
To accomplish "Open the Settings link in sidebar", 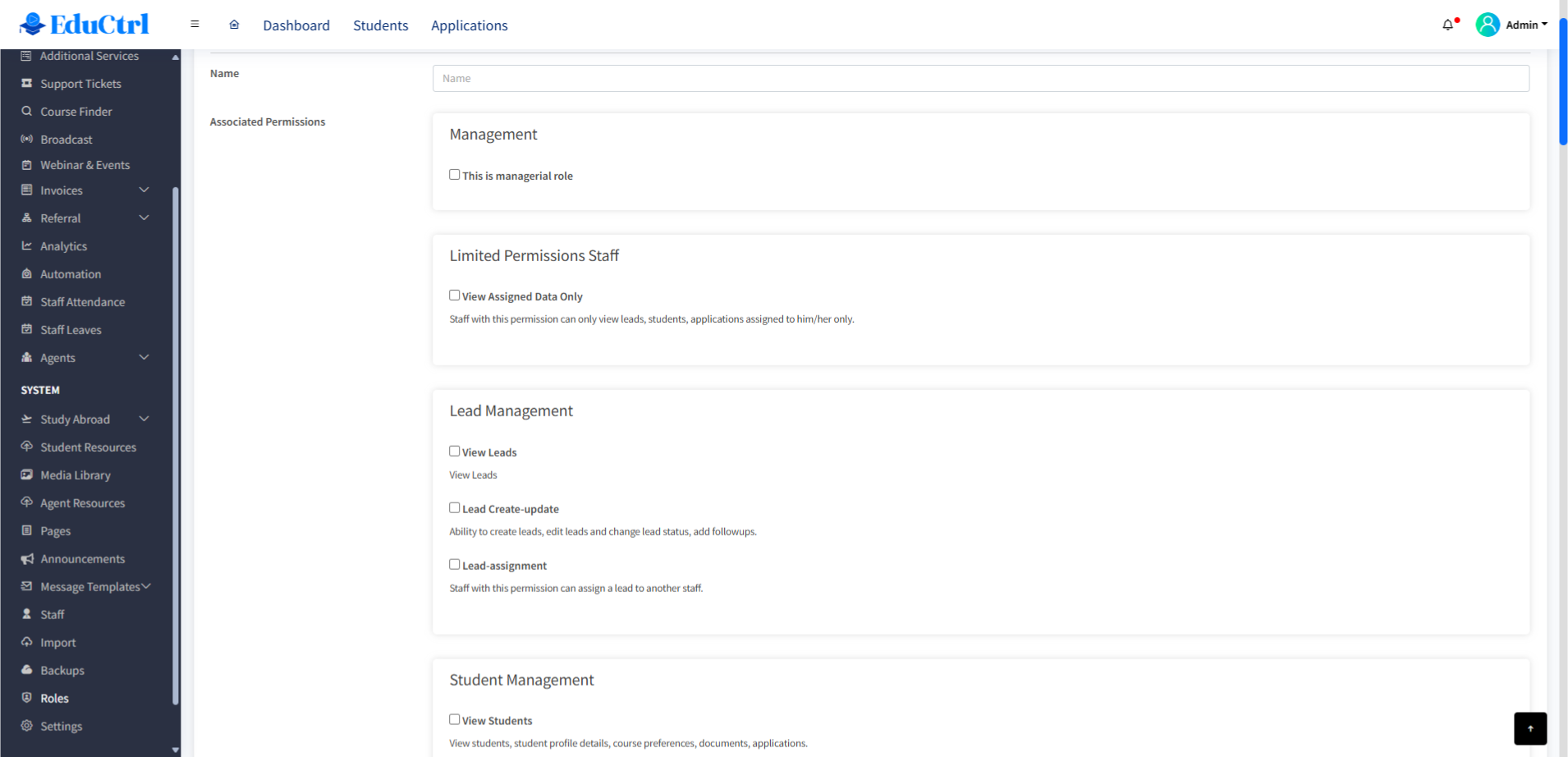I will pyautogui.click(x=61, y=727).
